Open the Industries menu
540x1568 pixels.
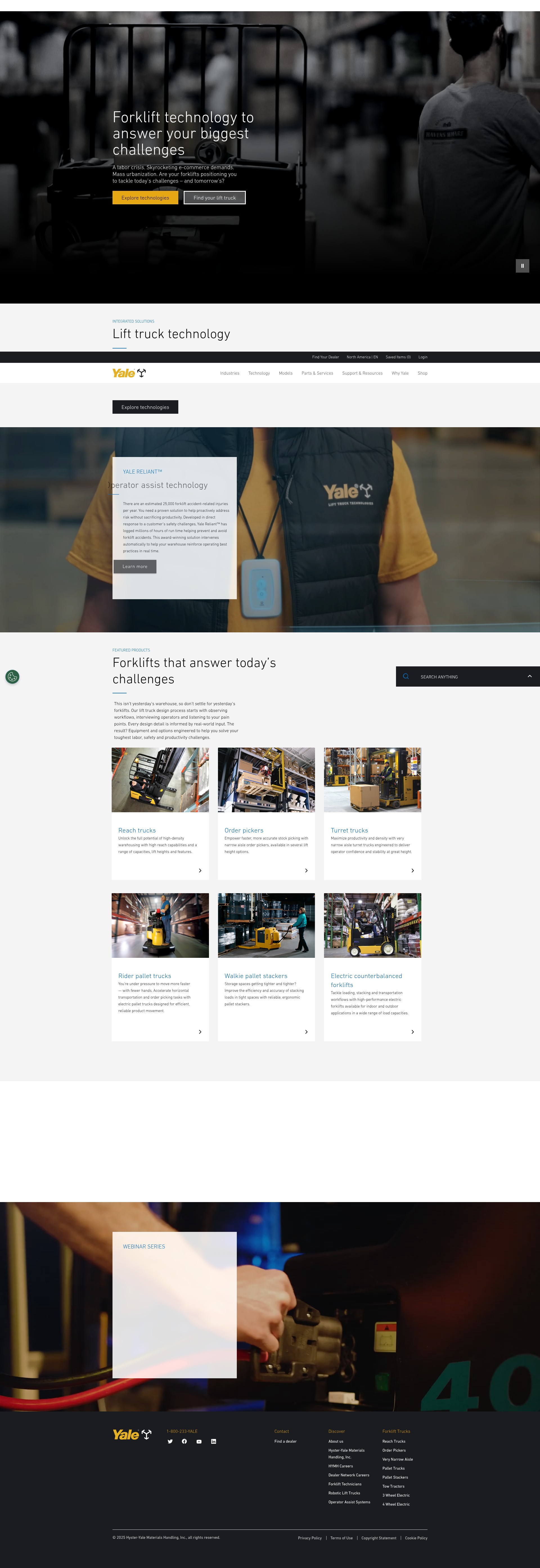[x=229, y=373]
